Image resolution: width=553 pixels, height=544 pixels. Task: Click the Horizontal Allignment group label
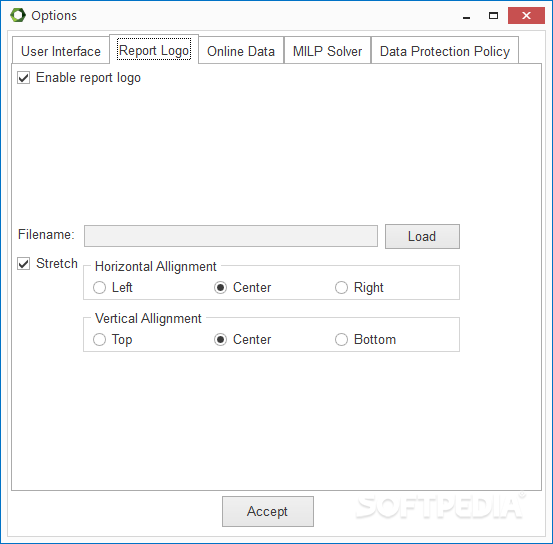point(156,266)
